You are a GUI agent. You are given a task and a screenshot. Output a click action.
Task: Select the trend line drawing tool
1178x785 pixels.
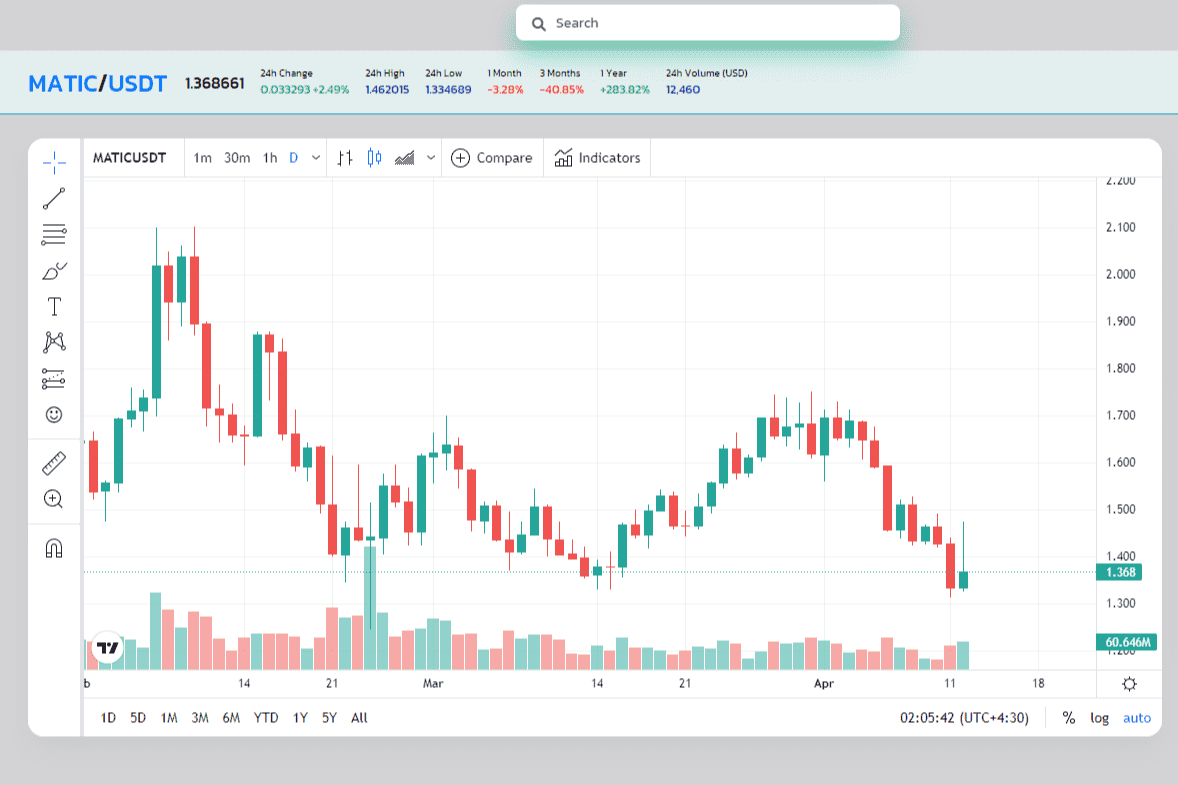(54, 197)
